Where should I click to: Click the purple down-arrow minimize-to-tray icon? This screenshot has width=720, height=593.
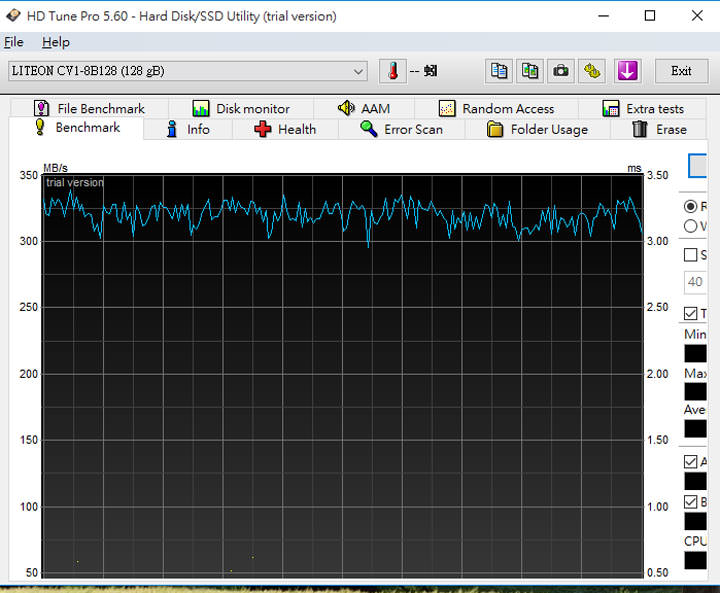click(627, 71)
